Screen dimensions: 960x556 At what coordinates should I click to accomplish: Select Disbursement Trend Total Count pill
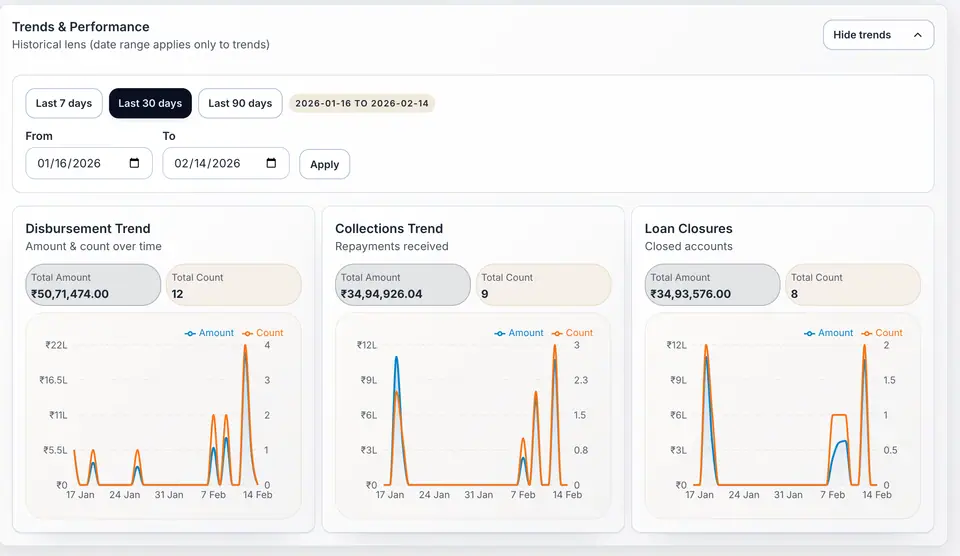234,285
